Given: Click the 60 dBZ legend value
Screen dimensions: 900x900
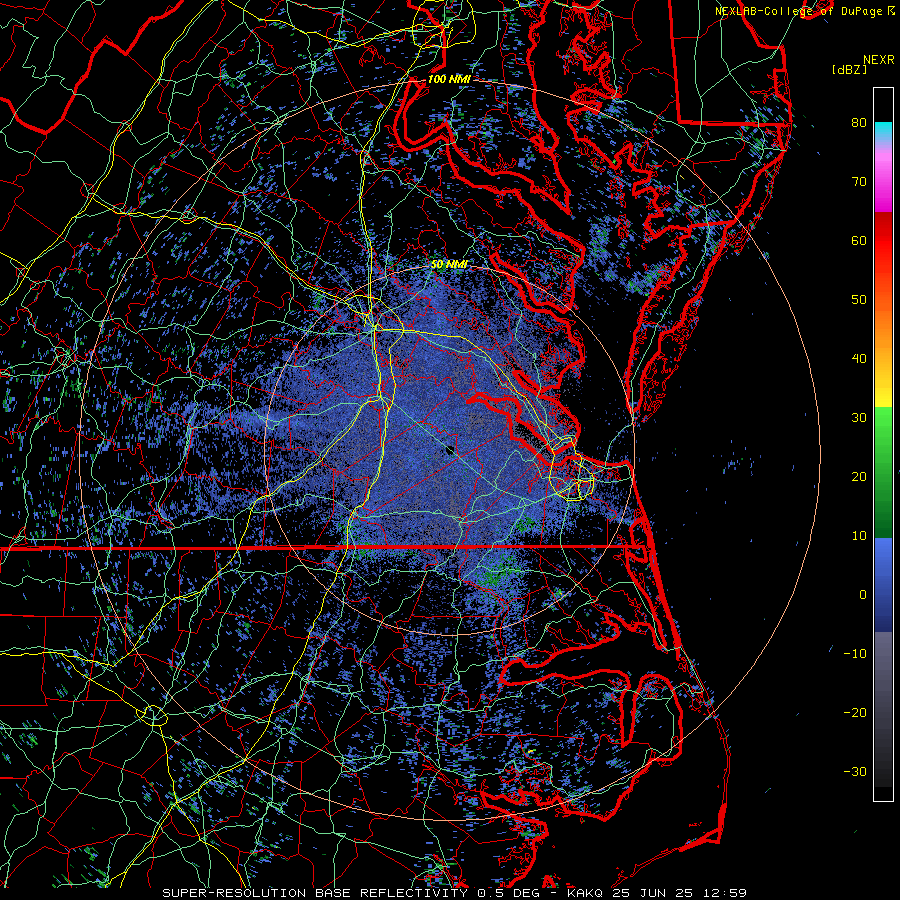Looking at the screenshot, I should coord(859,240).
